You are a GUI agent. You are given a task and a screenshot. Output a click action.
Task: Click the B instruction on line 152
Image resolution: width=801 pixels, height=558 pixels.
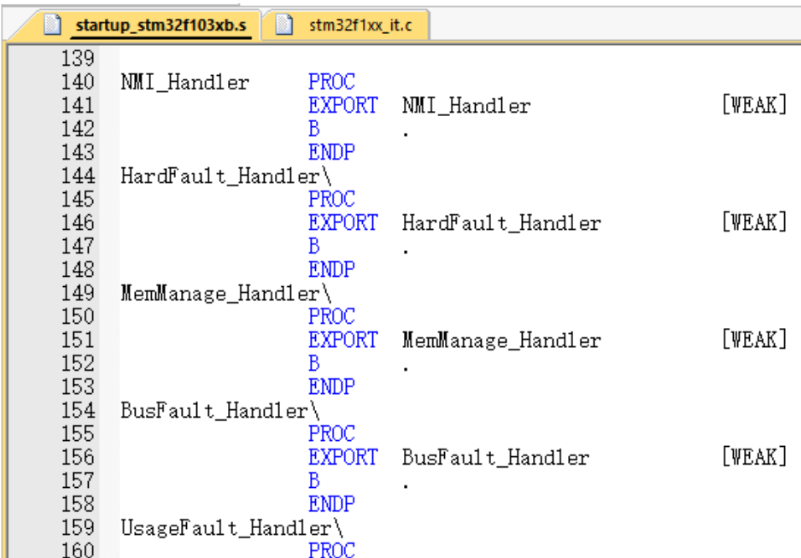point(314,364)
